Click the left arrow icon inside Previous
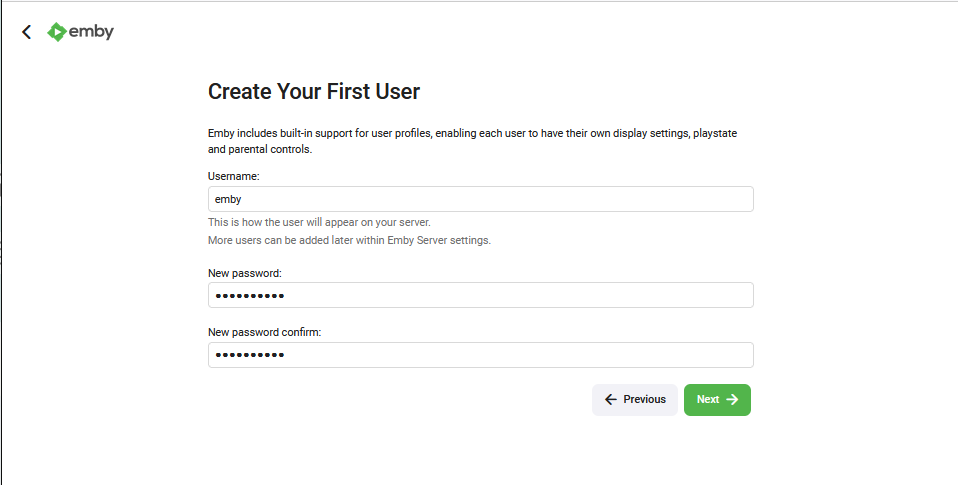Image resolution: width=958 pixels, height=485 pixels. (610, 399)
